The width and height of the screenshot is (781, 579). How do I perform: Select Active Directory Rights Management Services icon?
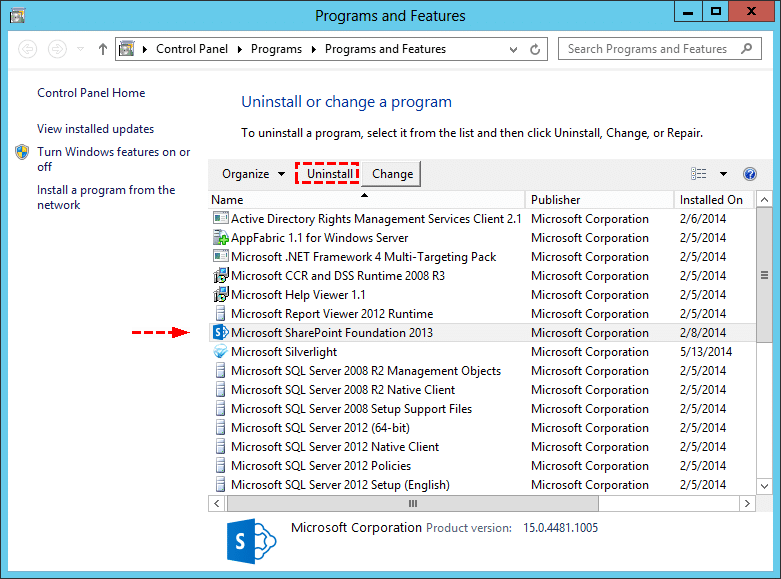click(221, 218)
